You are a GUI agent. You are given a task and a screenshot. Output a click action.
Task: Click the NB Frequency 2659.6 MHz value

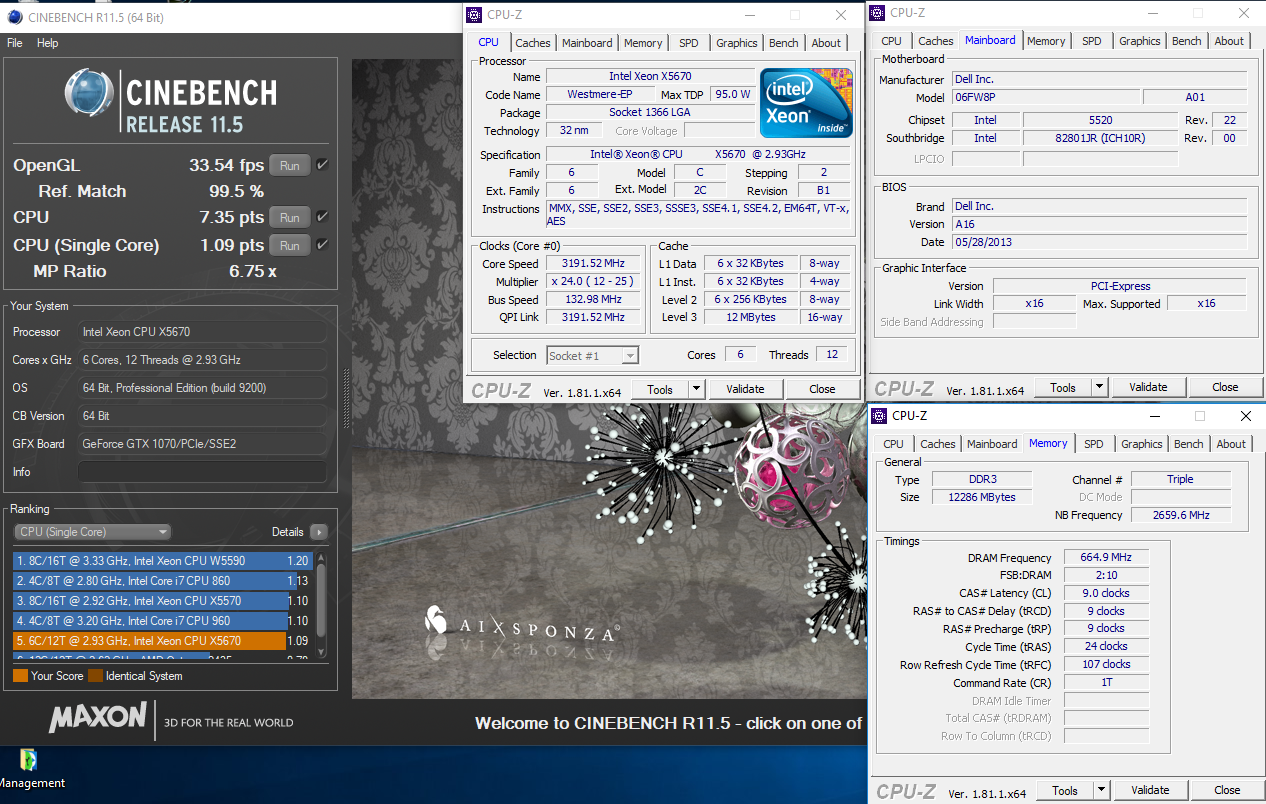(x=1180, y=515)
